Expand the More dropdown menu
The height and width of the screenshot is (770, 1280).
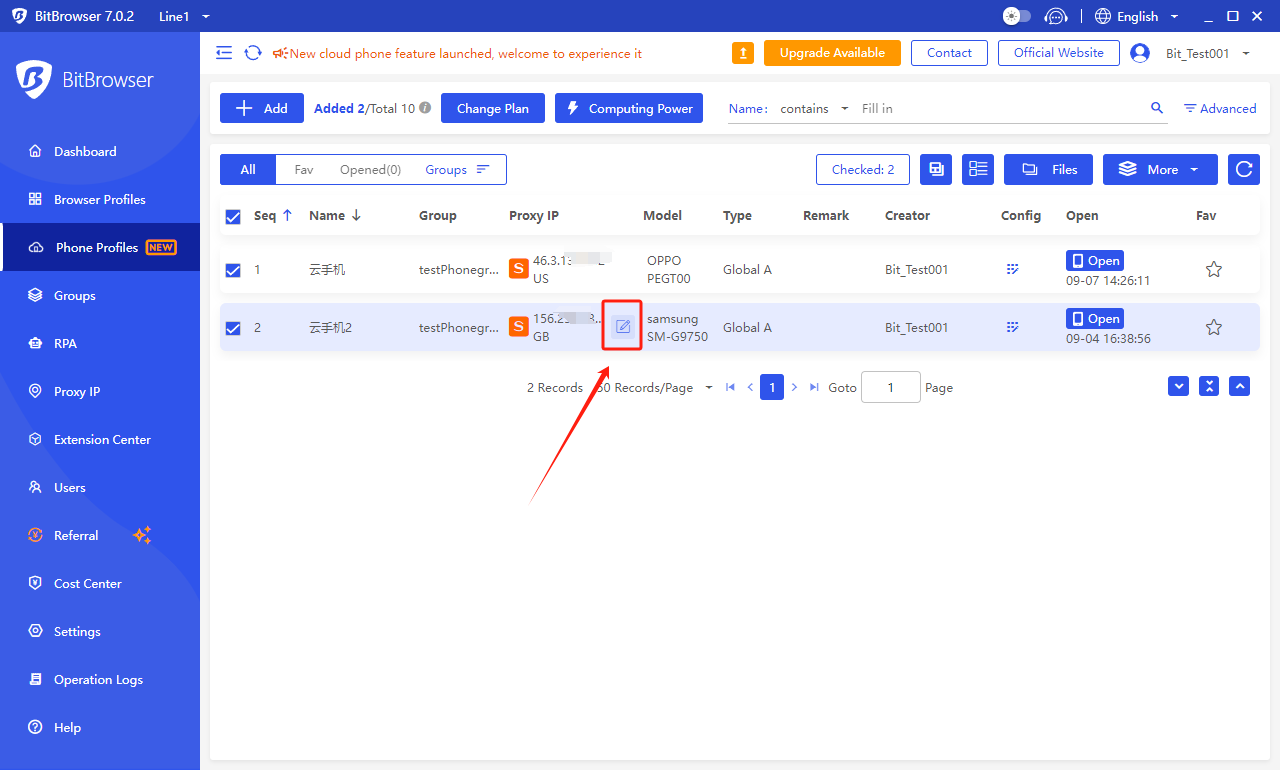(1160, 170)
